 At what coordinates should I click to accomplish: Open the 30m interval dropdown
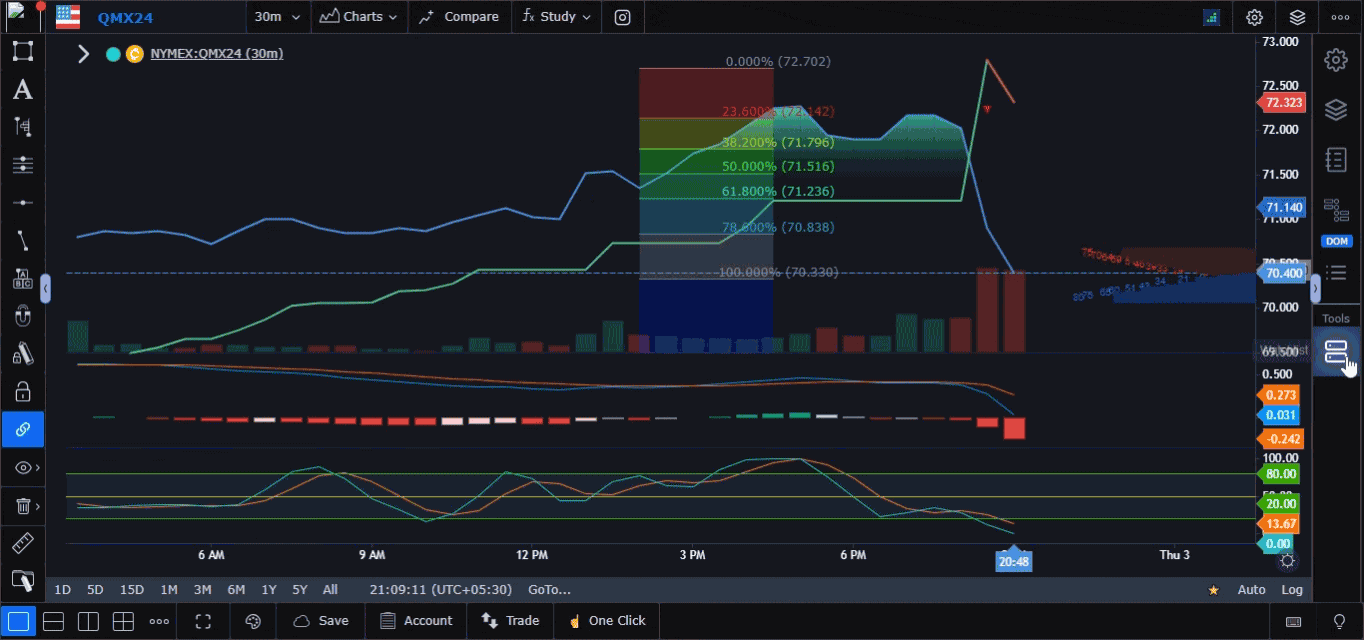[277, 17]
